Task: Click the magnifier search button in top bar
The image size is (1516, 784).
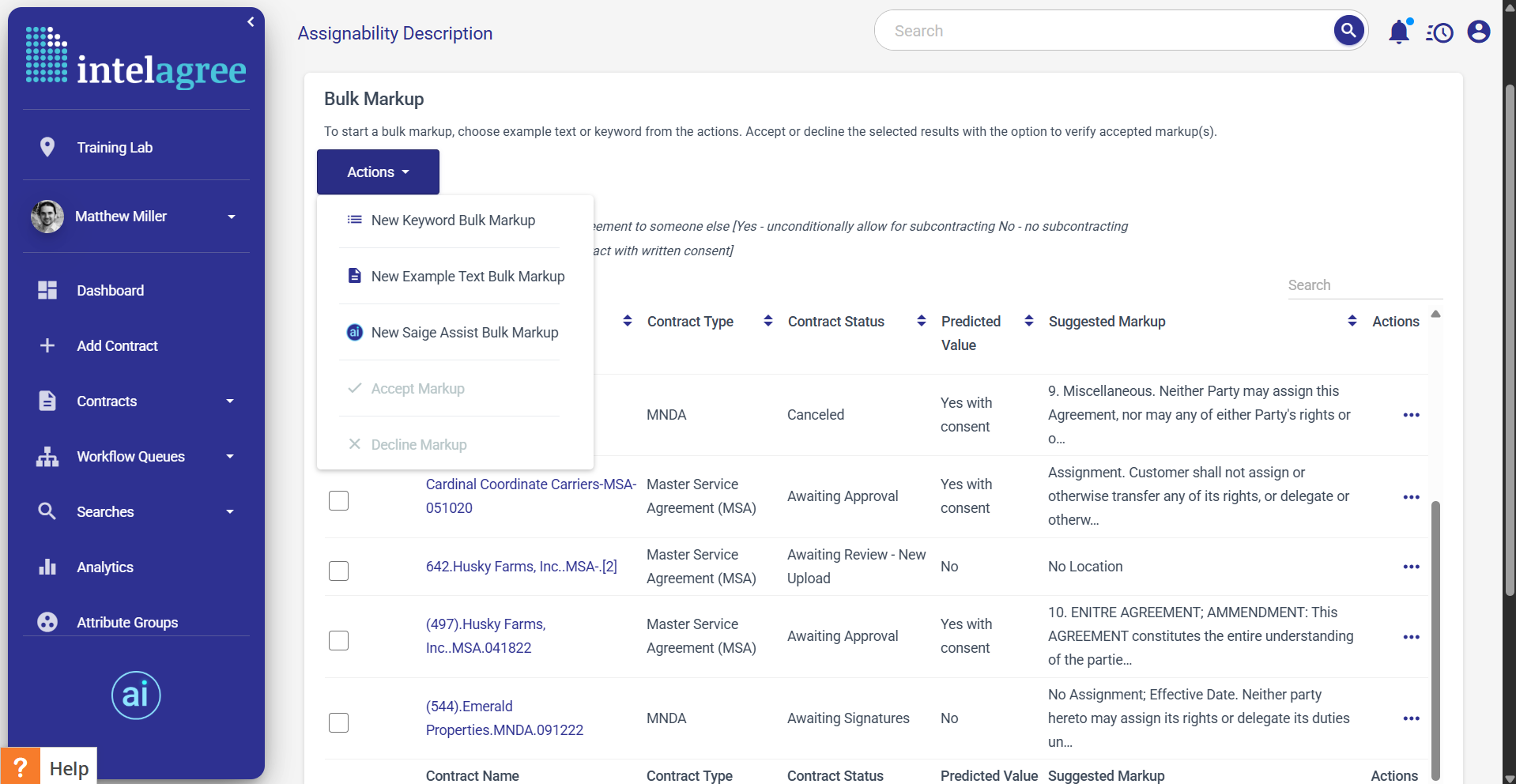Action: click(x=1348, y=31)
